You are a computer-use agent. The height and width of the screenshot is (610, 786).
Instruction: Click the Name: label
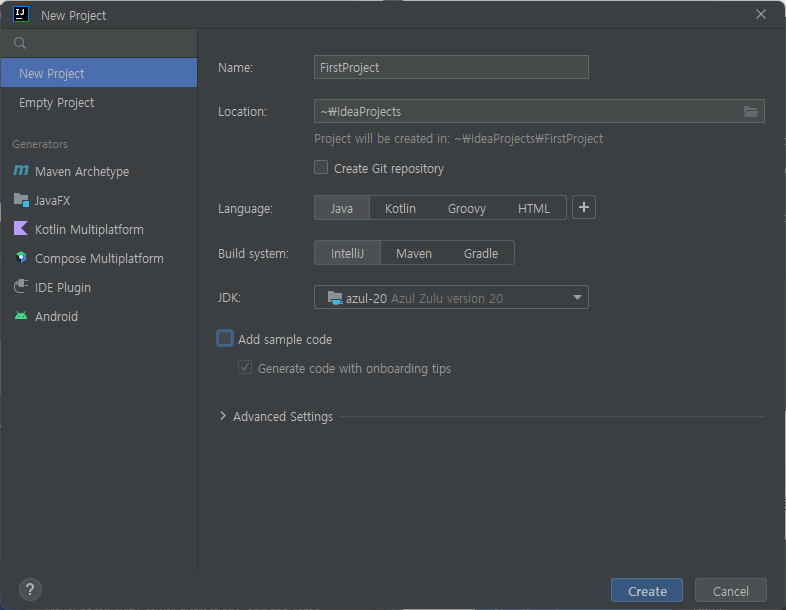point(235,68)
